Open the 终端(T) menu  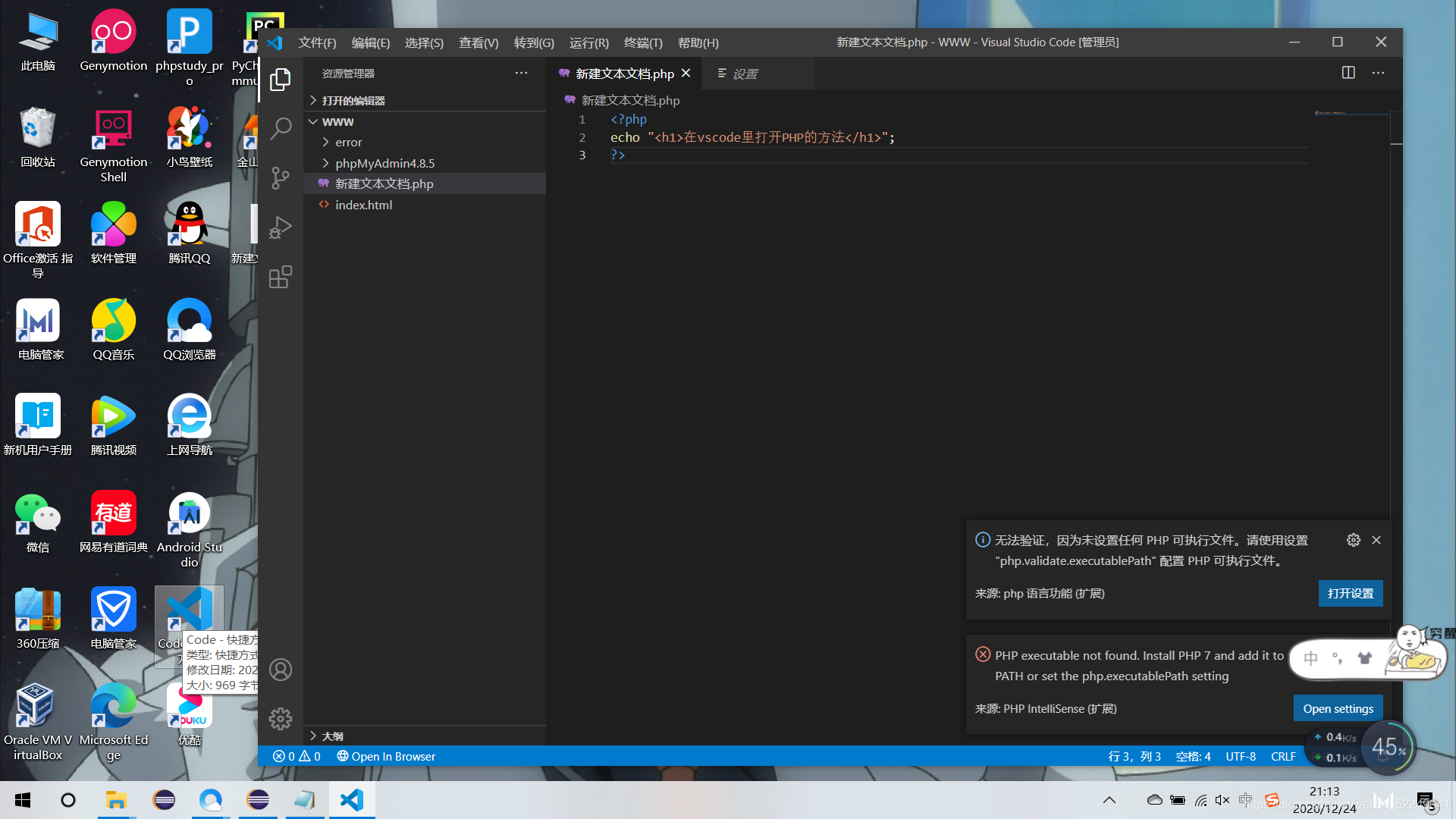click(x=642, y=43)
